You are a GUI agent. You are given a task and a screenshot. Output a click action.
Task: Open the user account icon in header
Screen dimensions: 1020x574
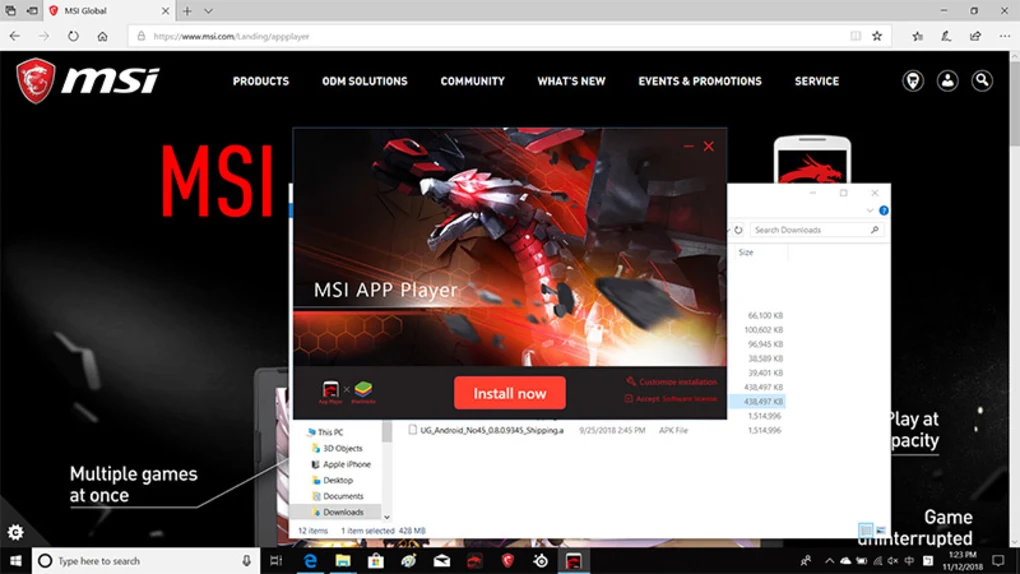click(947, 81)
